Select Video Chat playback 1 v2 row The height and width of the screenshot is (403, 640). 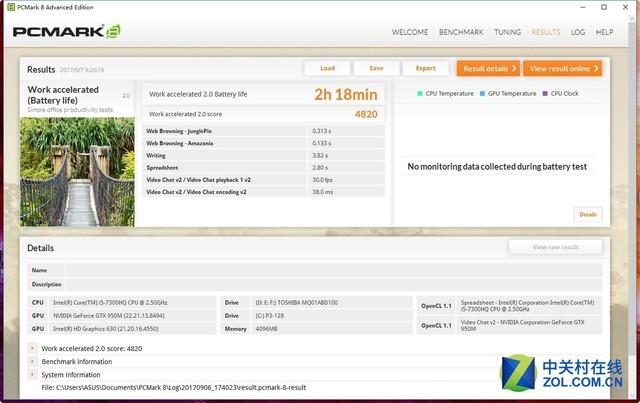(264, 180)
